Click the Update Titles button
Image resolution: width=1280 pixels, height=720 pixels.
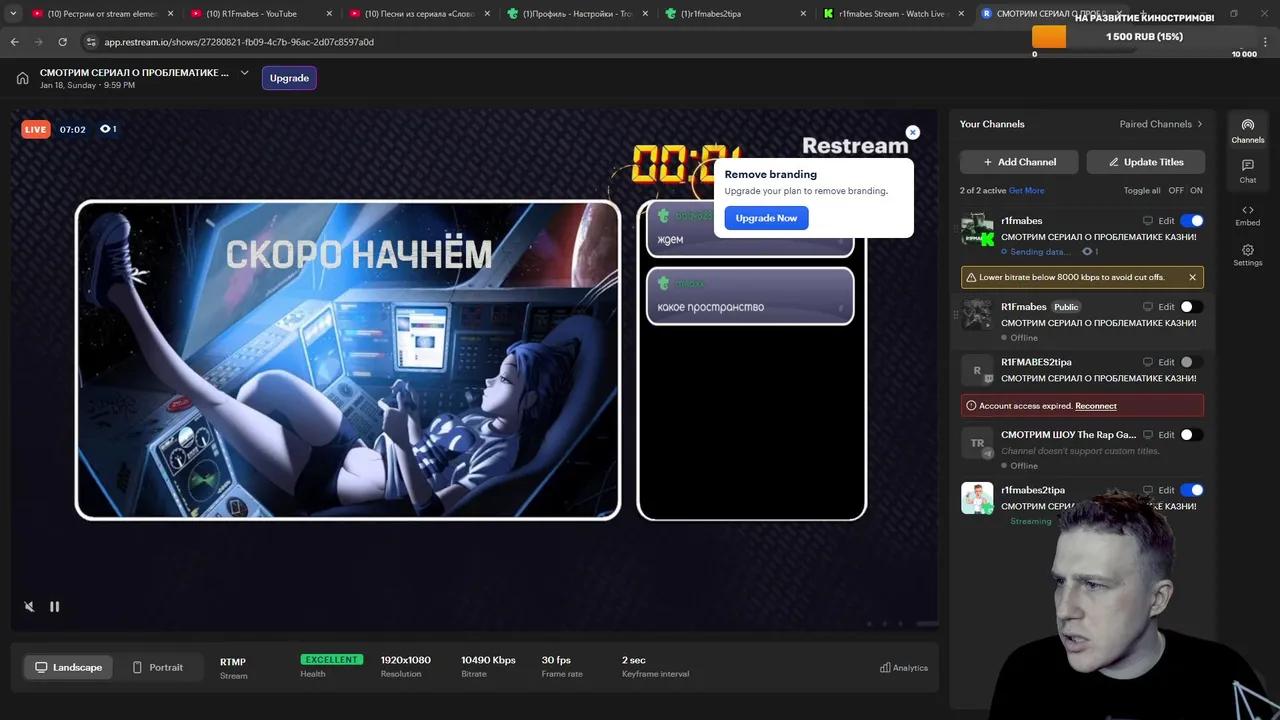[1145, 162]
